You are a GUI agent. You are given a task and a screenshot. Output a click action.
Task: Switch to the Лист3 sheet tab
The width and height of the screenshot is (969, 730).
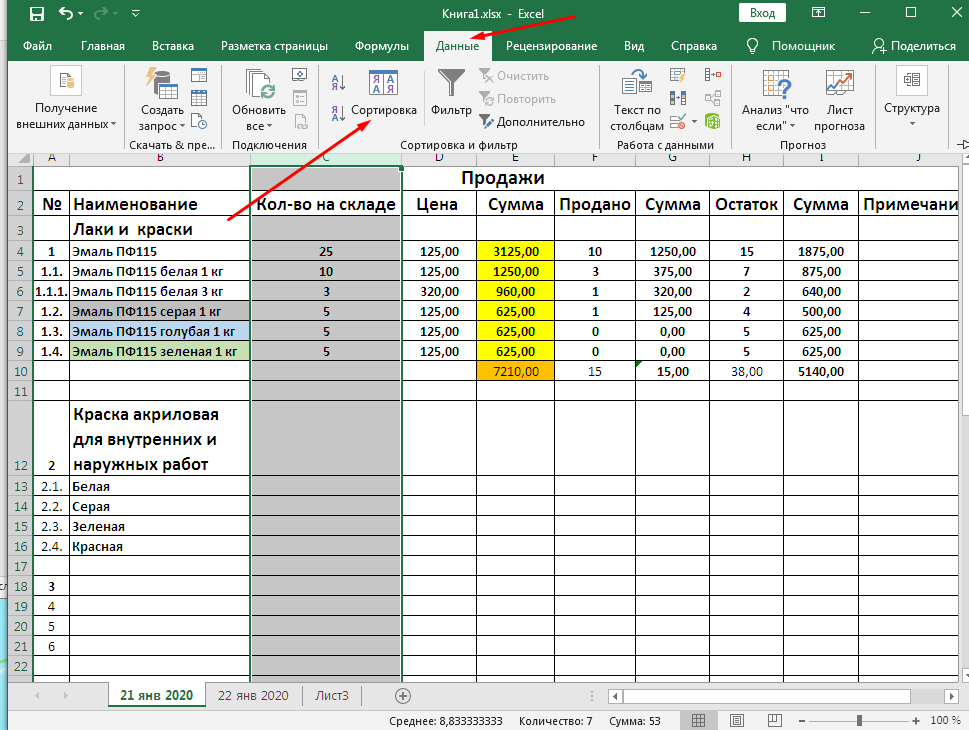click(331, 696)
